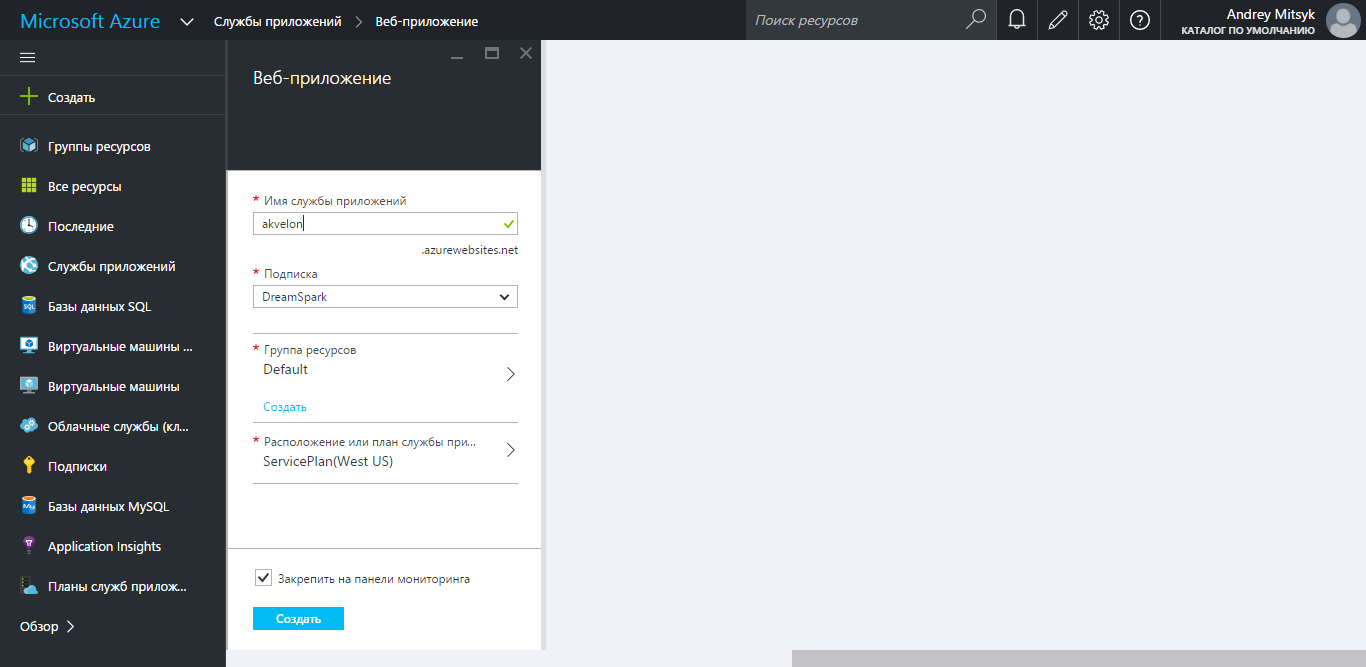Click the Subscriptions key icon
The image size is (1366, 667).
pos(29,466)
